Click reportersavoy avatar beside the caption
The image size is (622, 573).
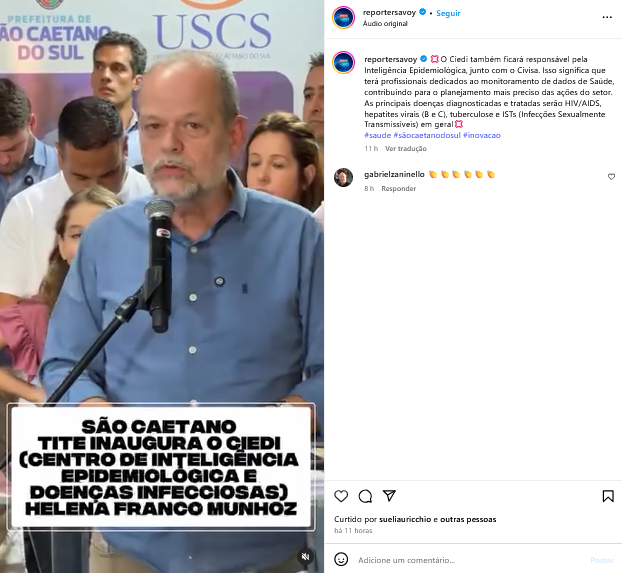pyautogui.click(x=344, y=62)
